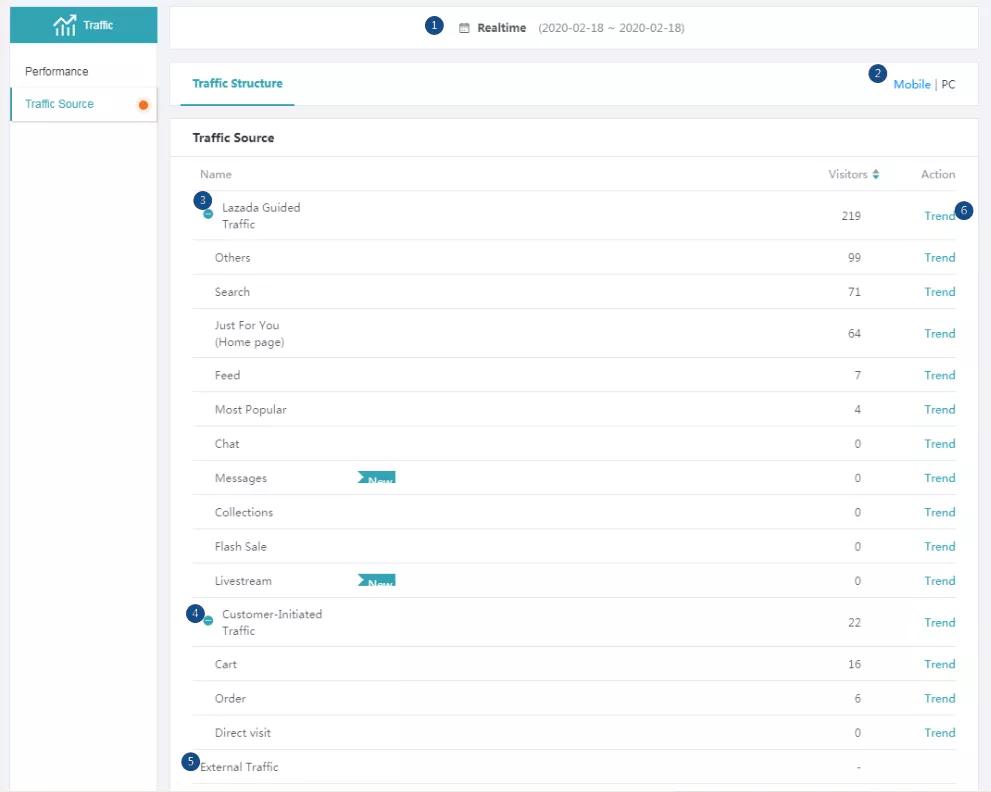
Task: Click the Traffic chart icon in sidebar header
Action: tap(64, 26)
